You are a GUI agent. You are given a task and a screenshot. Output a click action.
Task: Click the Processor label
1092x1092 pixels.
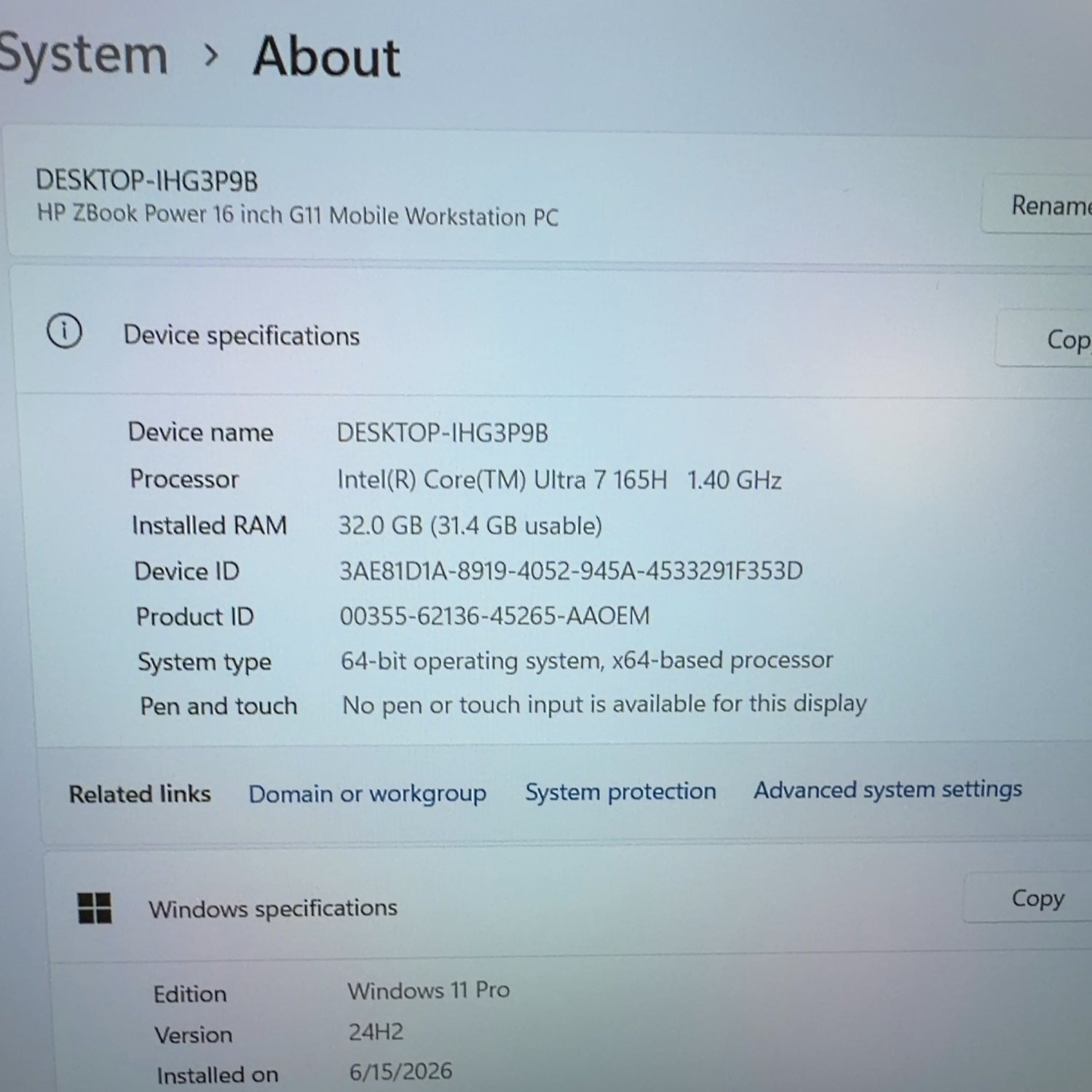[x=184, y=479]
